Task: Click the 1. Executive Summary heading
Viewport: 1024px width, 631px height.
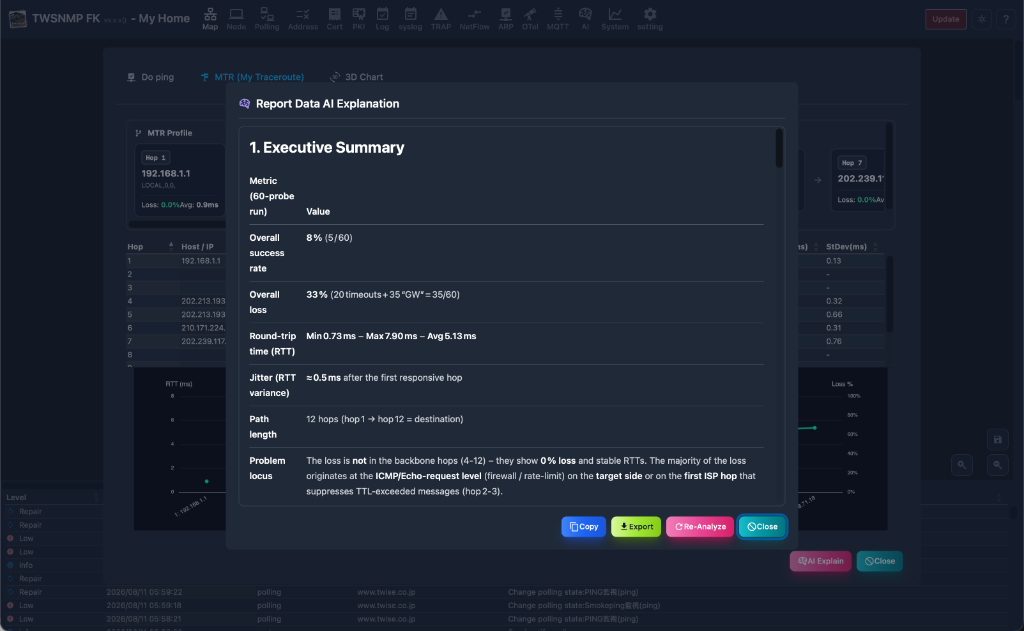Action: [327, 148]
